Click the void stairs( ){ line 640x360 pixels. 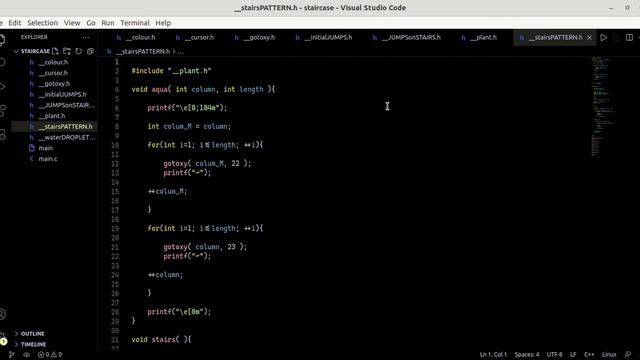(x=161, y=340)
